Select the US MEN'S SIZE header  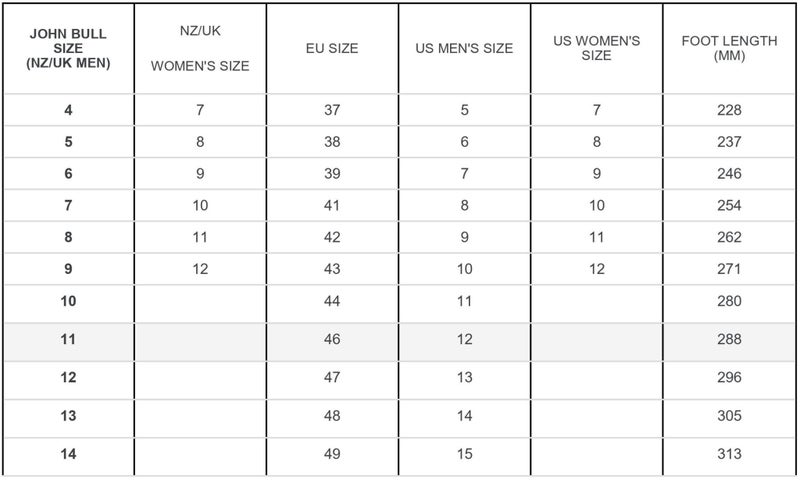pos(464,48)
